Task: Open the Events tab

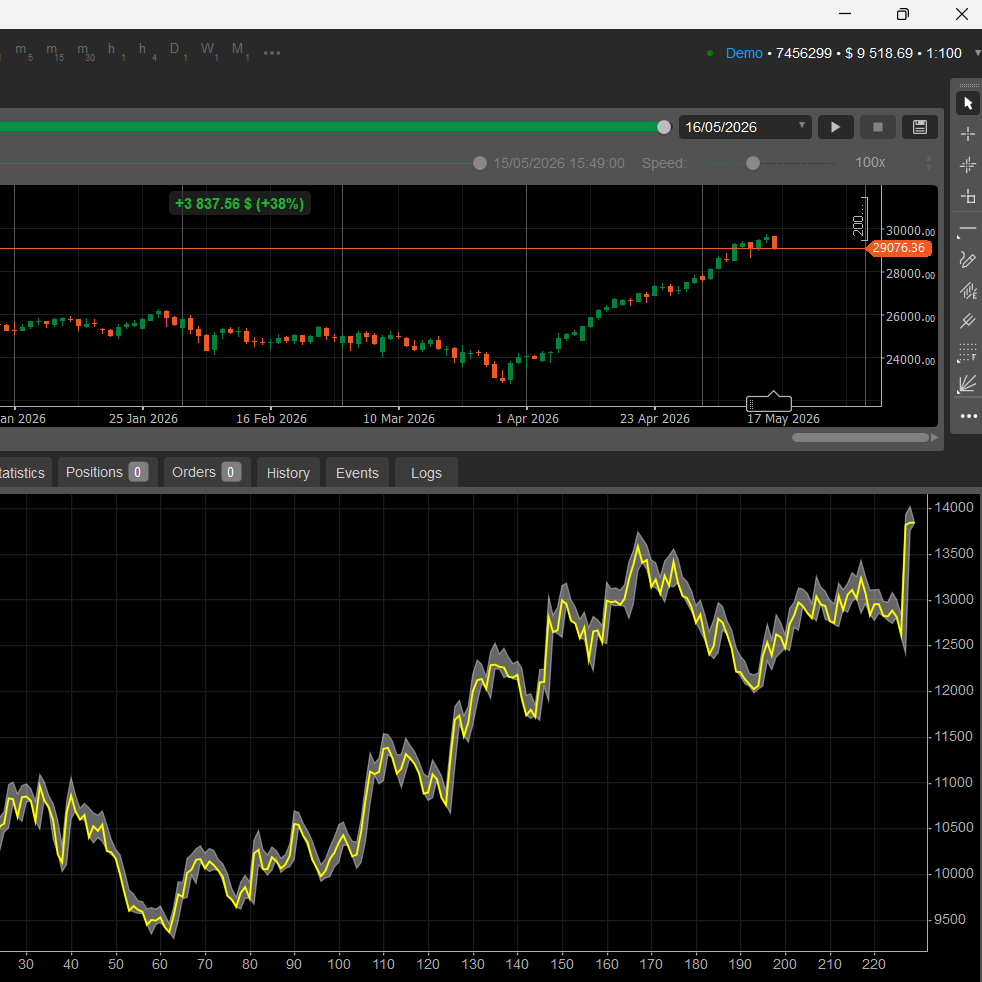Action: (x=357, y=473)
